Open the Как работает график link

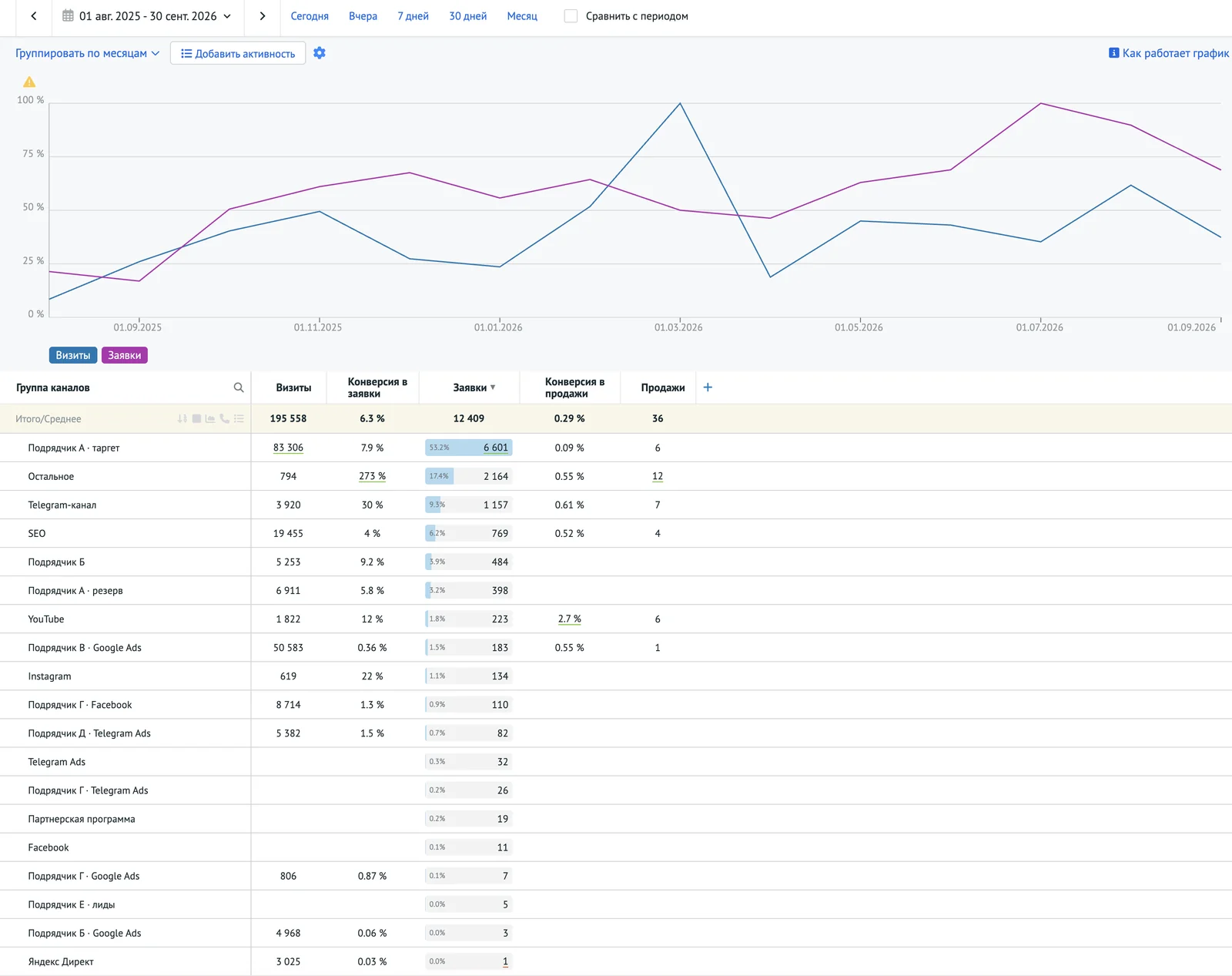pos(1175,53)
